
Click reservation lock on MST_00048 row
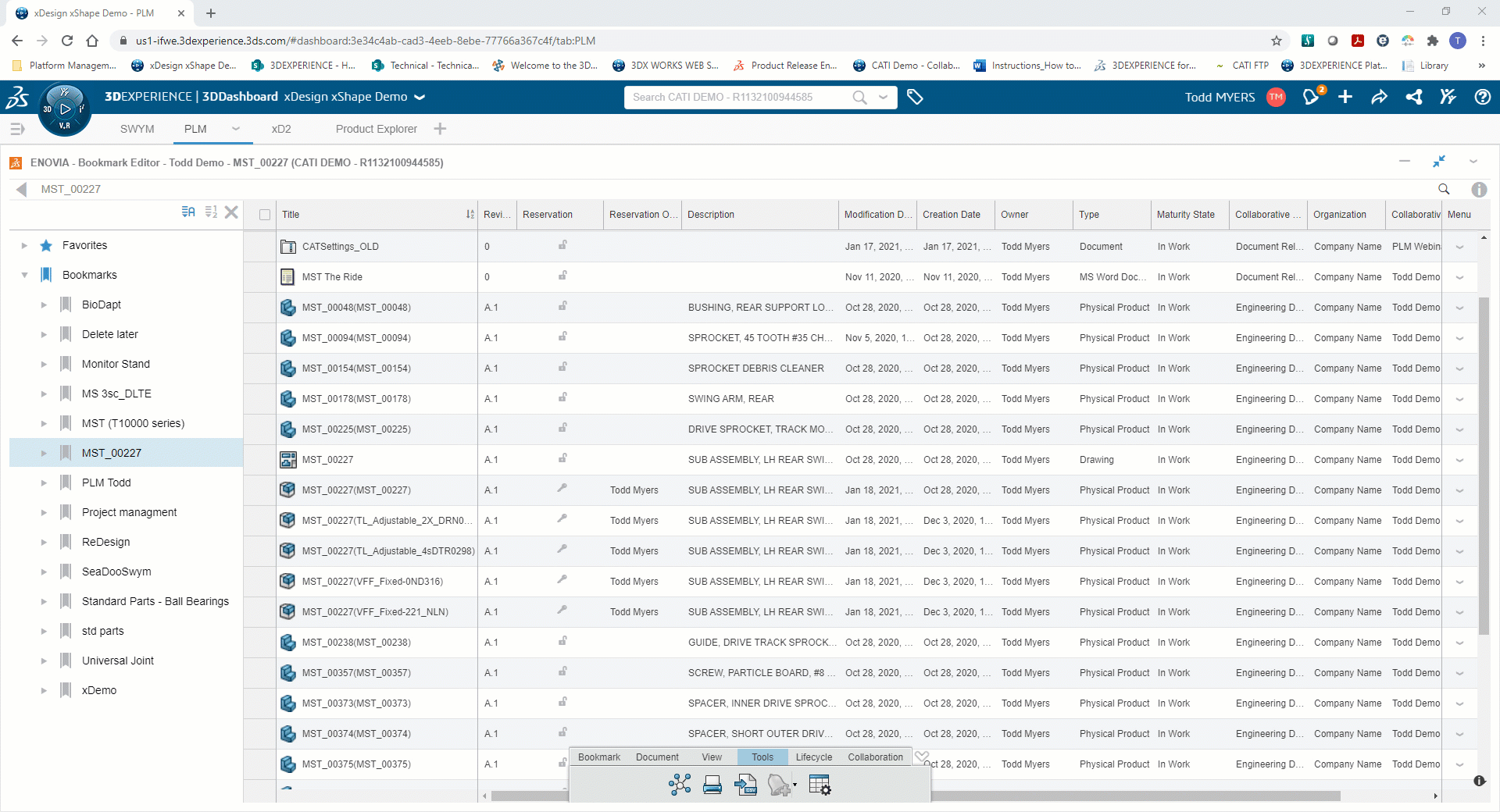[562, 306]
